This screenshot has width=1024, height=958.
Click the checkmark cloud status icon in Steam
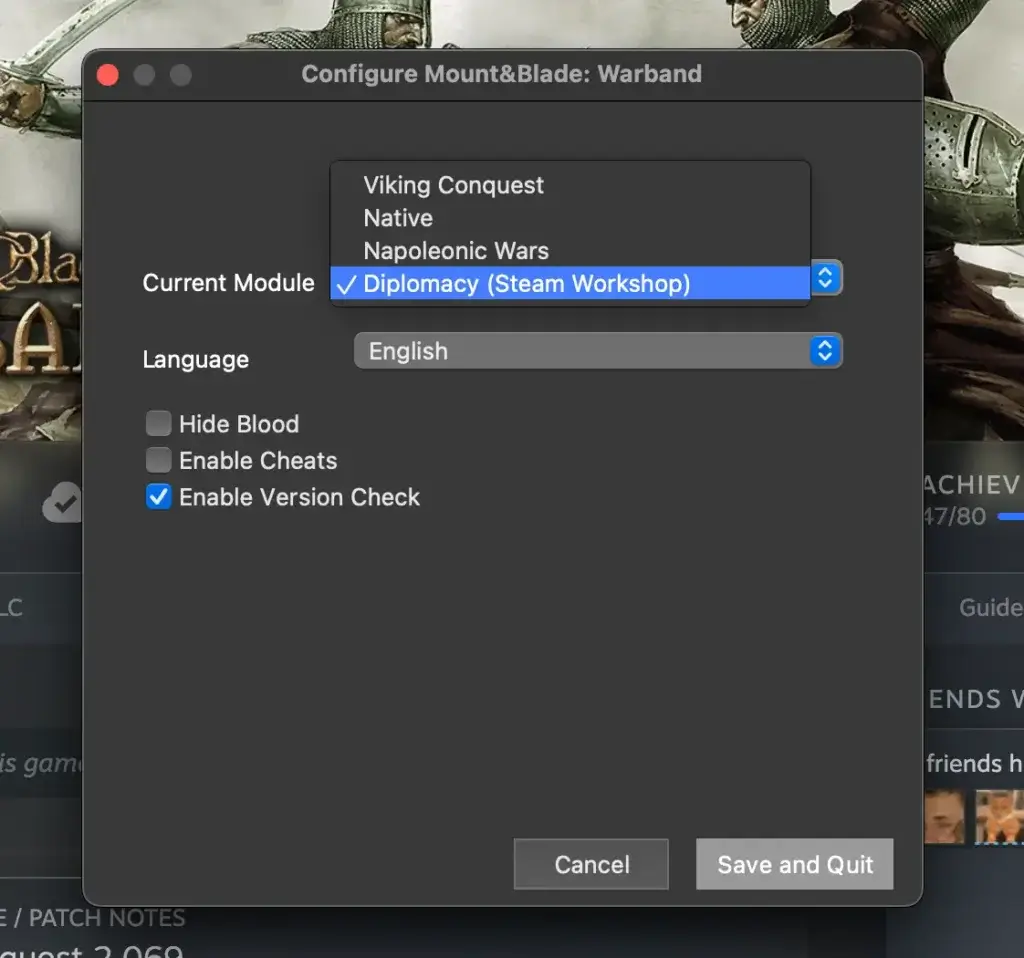click(x=63, y=502)
